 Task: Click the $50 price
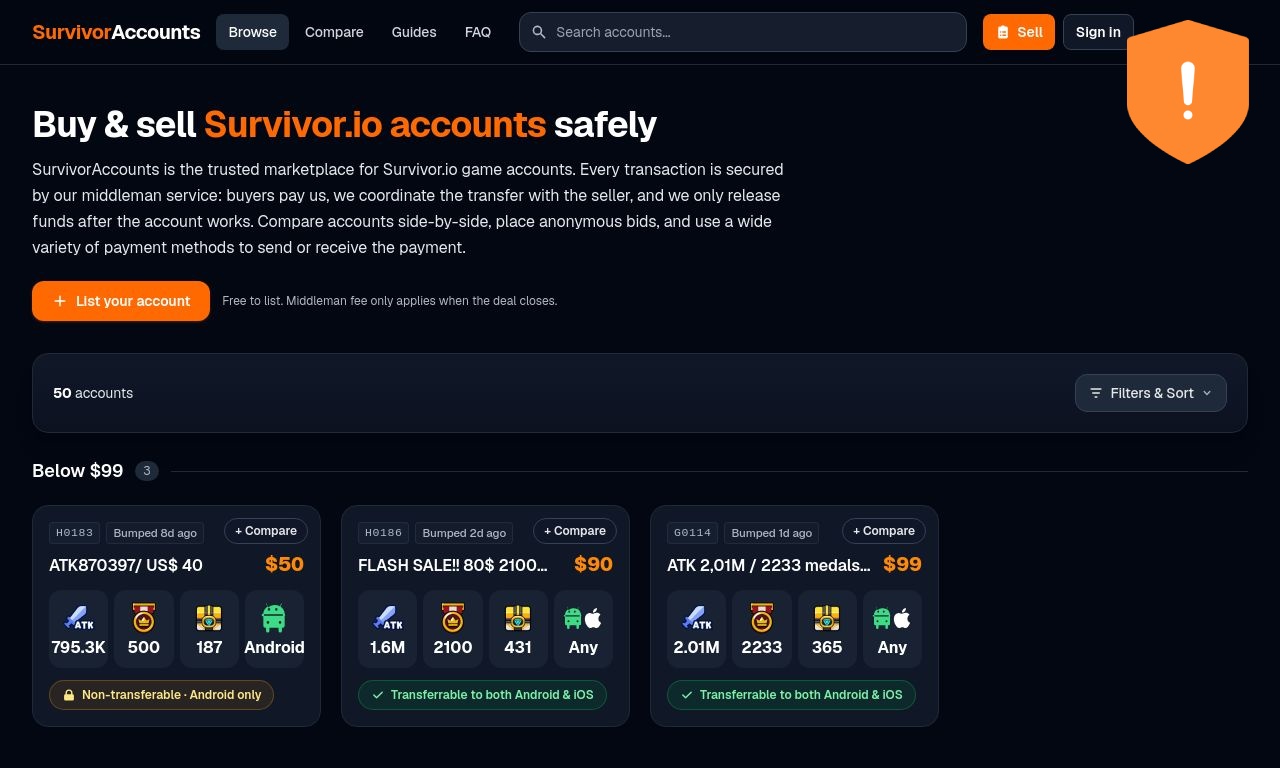(x=285, y=564)
